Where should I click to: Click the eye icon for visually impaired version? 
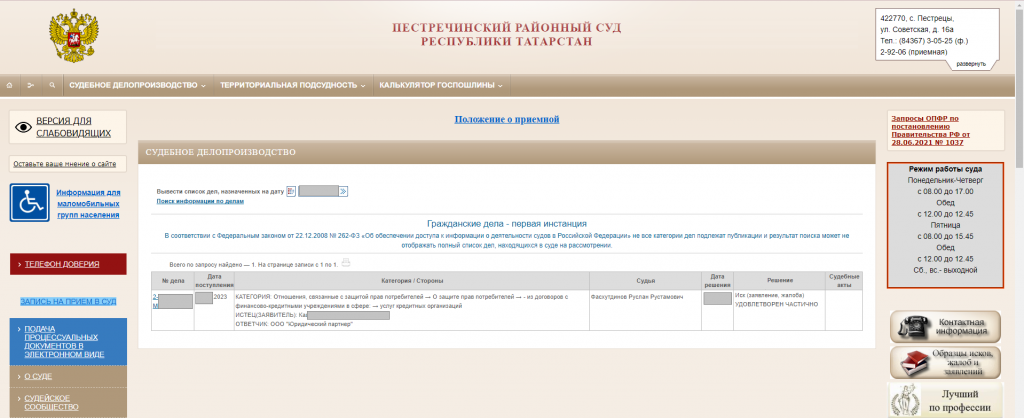pos(23,127)
